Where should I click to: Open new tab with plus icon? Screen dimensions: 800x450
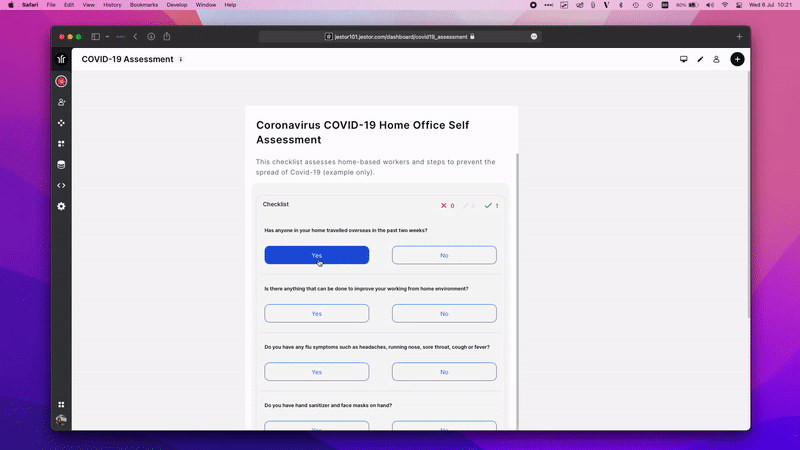(739, 37)
